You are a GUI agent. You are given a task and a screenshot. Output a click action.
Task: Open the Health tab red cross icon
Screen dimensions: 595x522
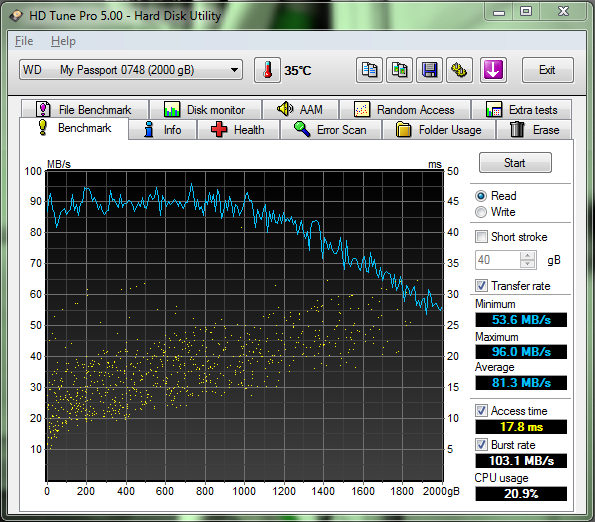pyautogui.click(x=219, y=129)
